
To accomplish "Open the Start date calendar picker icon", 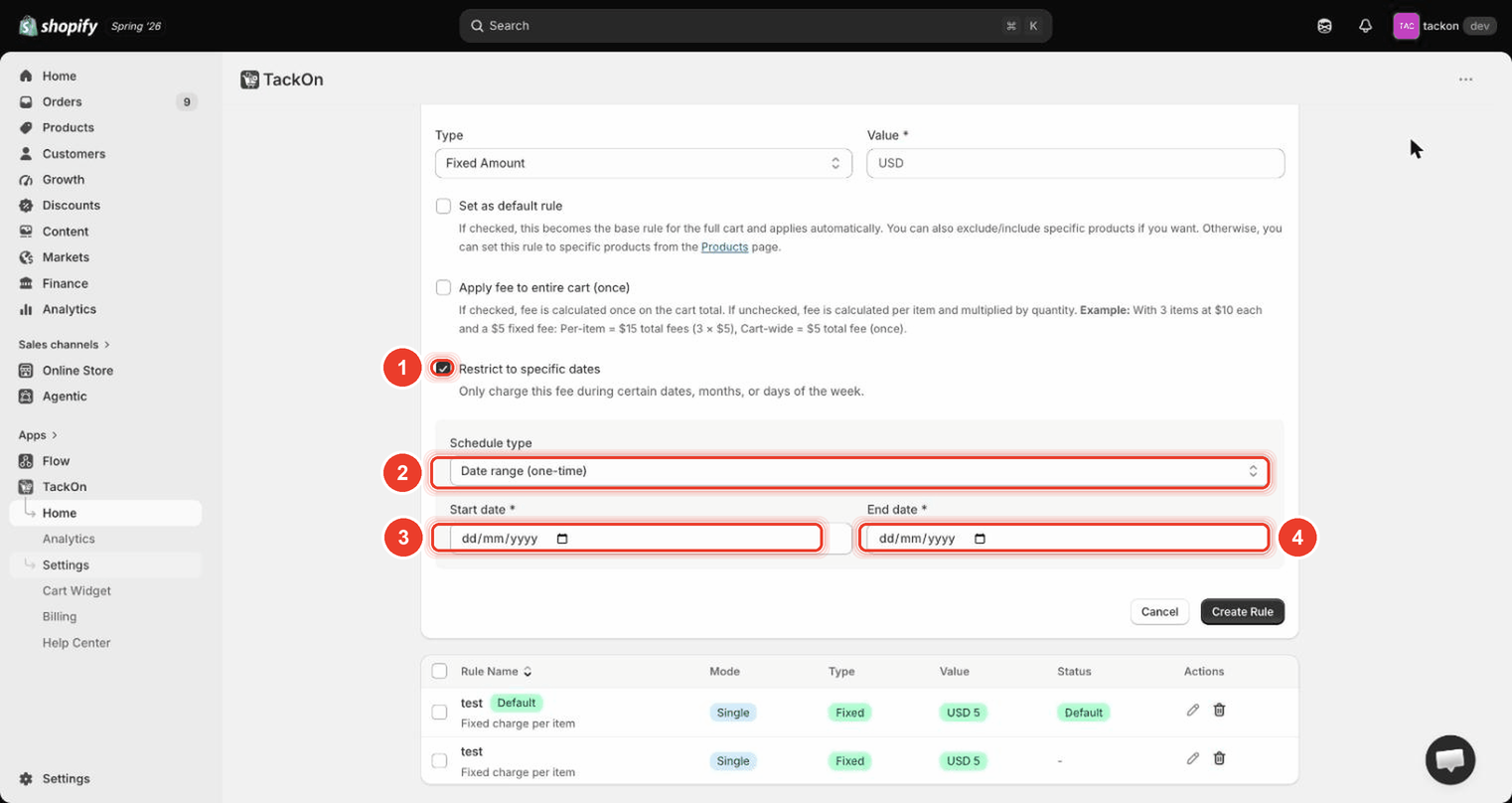I will tap(562, 539).
